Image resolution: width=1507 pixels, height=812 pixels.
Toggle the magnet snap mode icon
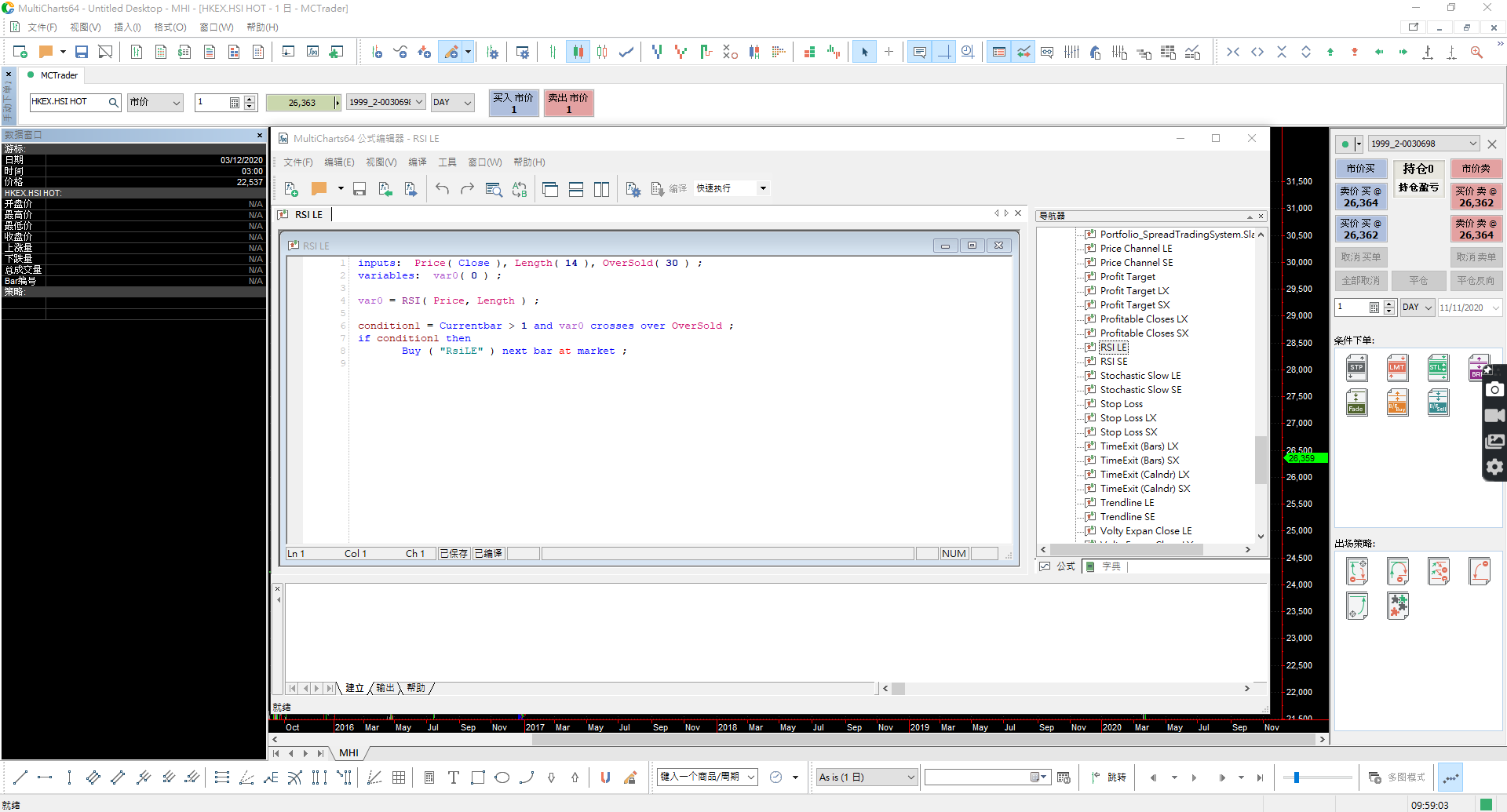click(x=605, y=777)
